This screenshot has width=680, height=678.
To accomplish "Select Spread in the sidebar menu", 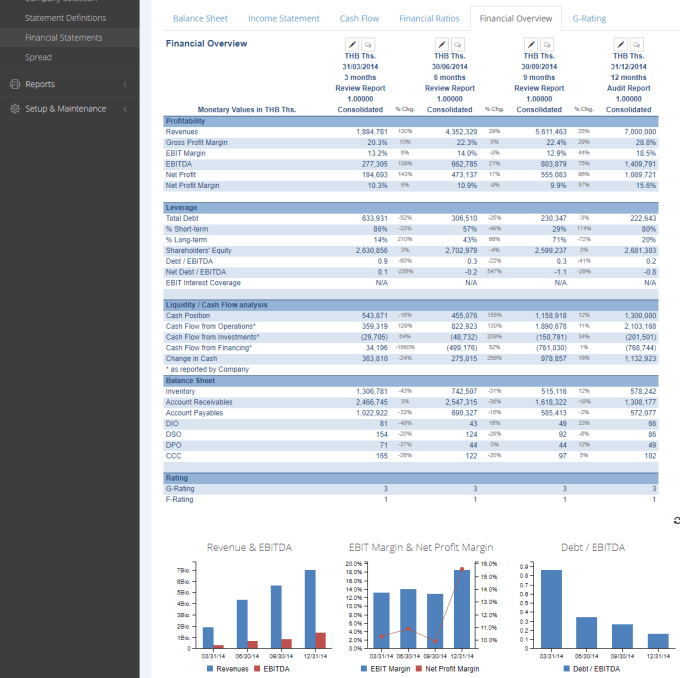I will [38, 58].
